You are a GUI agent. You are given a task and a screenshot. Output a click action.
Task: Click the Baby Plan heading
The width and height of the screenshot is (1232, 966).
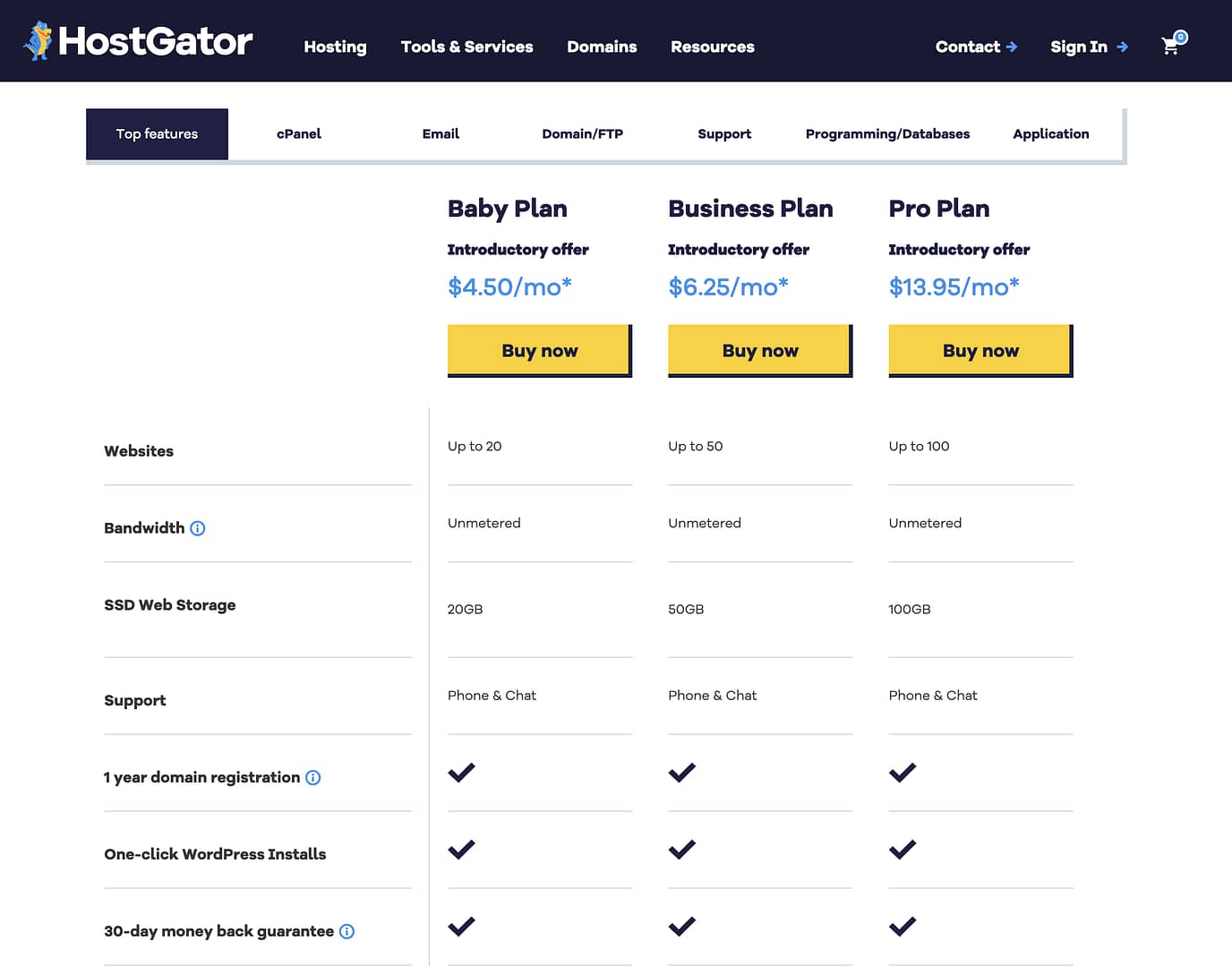pyautogui.click(x=508, y=209)
